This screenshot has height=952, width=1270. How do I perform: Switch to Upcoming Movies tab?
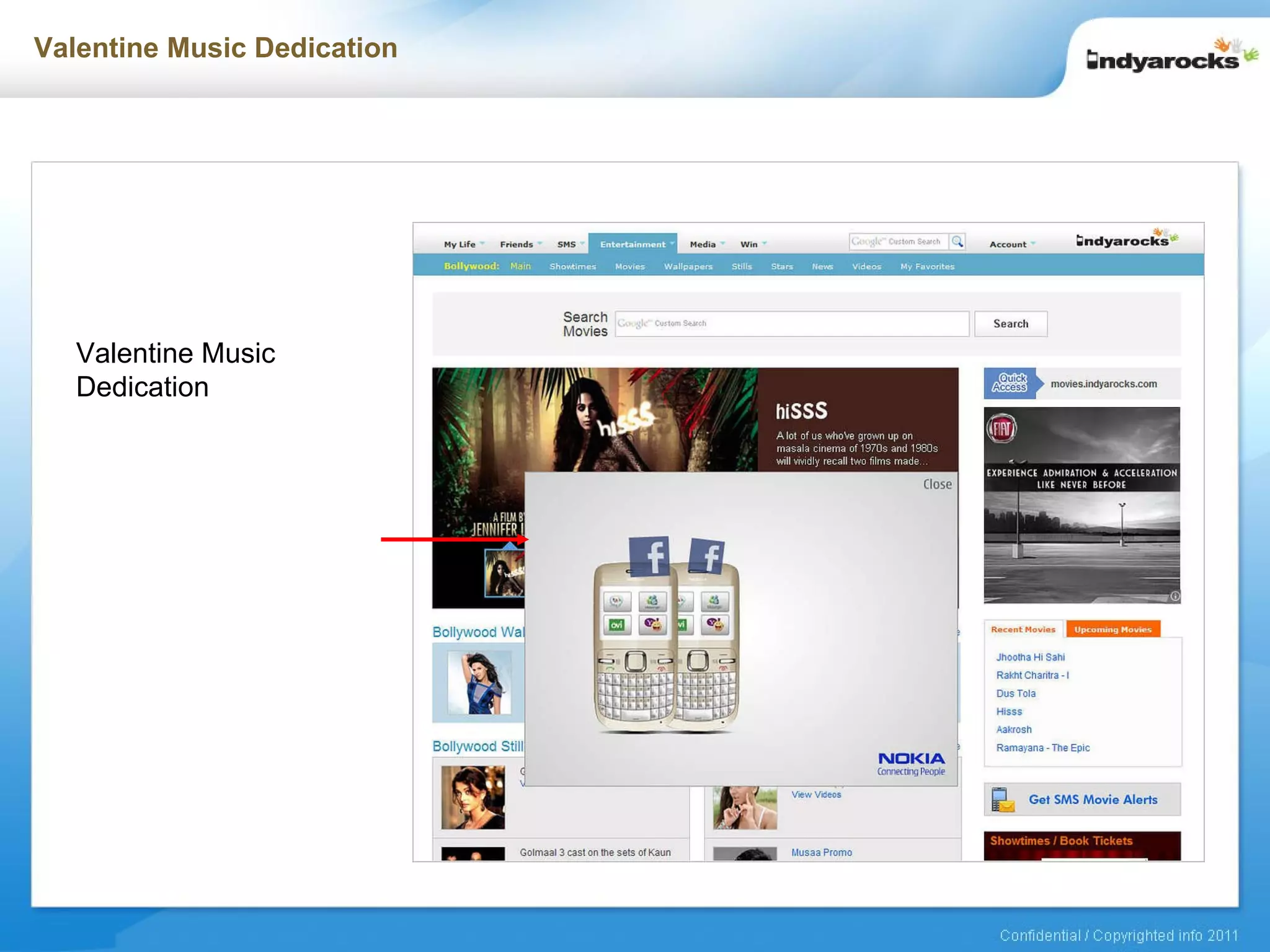[1112, 629]
